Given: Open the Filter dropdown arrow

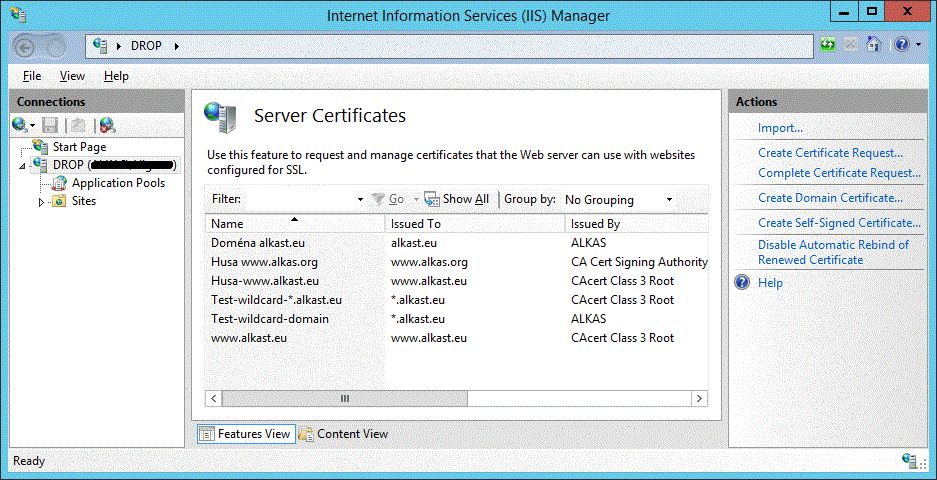Looking at the screenshot, I should click(360, 200).
